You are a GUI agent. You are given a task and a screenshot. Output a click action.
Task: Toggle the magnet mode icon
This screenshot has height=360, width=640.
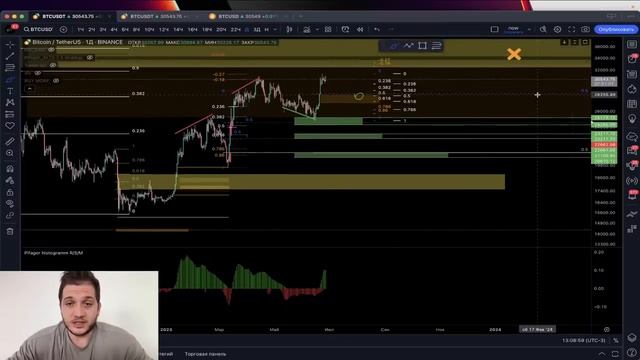tap(10, 169)
